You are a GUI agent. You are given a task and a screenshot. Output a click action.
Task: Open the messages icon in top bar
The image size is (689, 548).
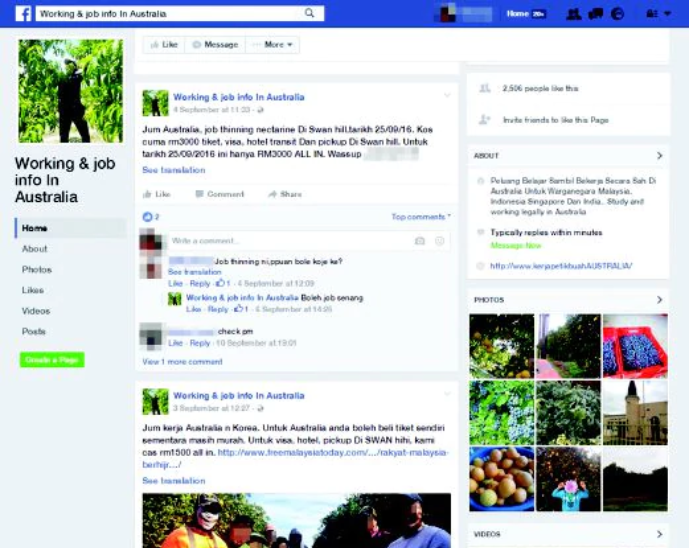[x=595, y=14]
